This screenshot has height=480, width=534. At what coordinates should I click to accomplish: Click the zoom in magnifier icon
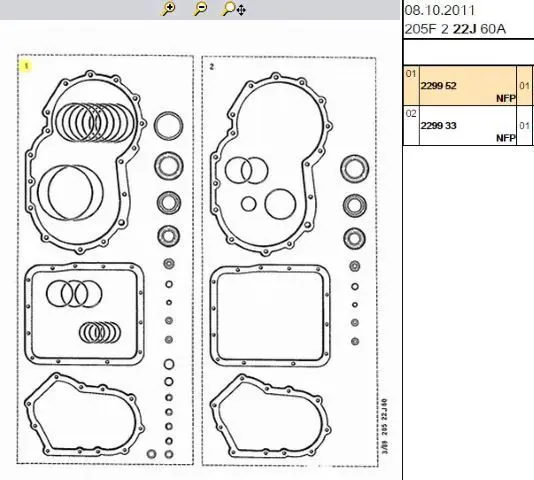[168, 9]
